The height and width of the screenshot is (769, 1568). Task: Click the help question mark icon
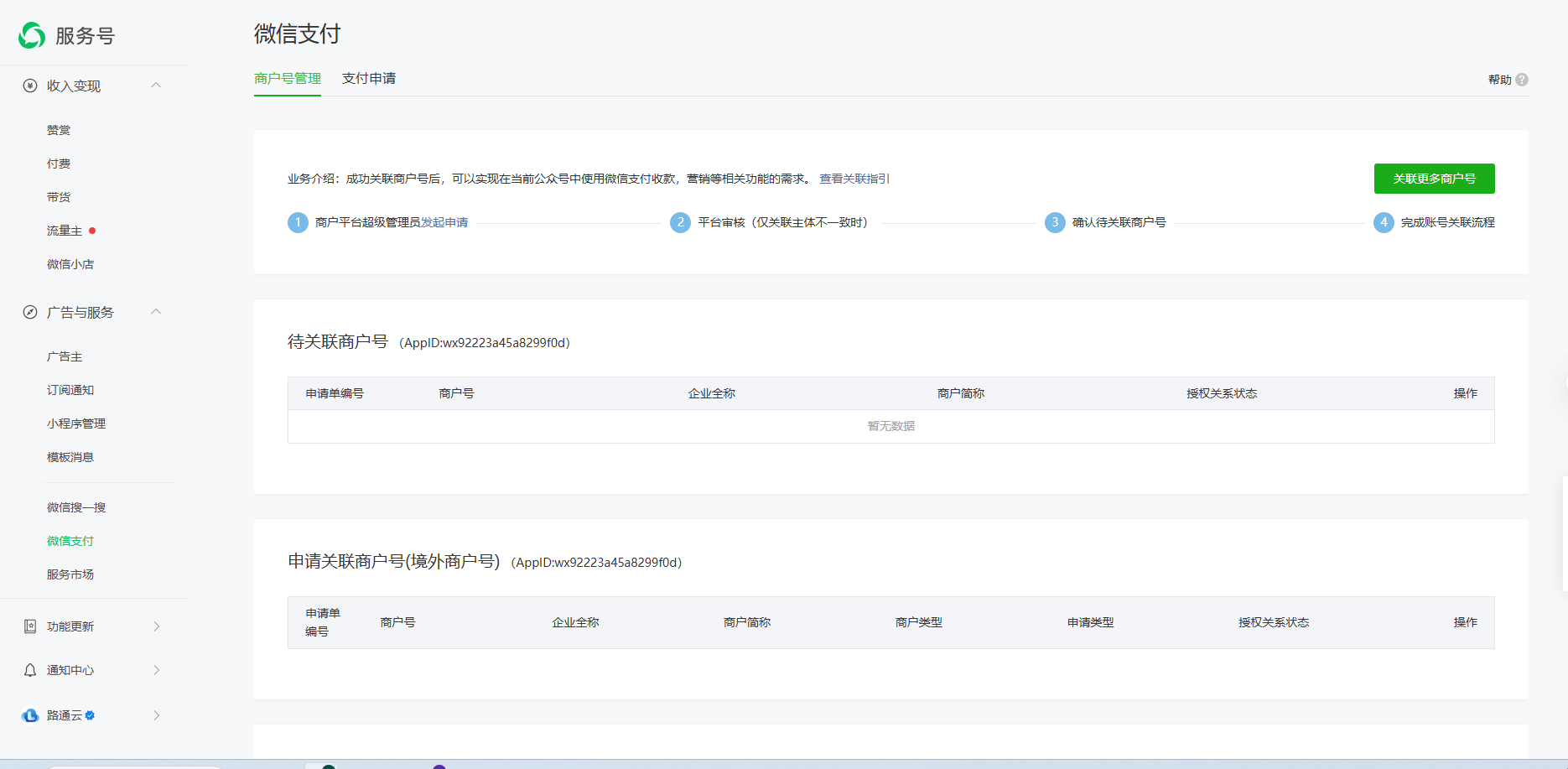[x=1522, y=80]
